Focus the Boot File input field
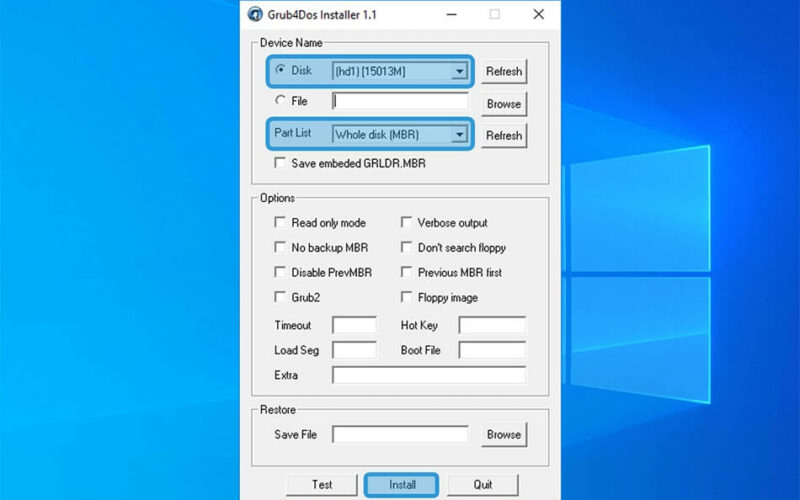 pos(492,350)
